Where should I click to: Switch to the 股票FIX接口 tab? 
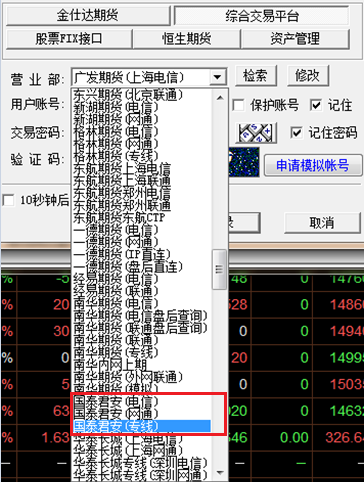[69, 39]
